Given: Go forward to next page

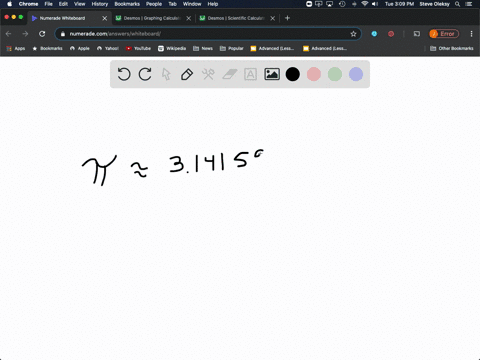Looking at the screenshot, I should pyautogui.click(x=25, y=34).
